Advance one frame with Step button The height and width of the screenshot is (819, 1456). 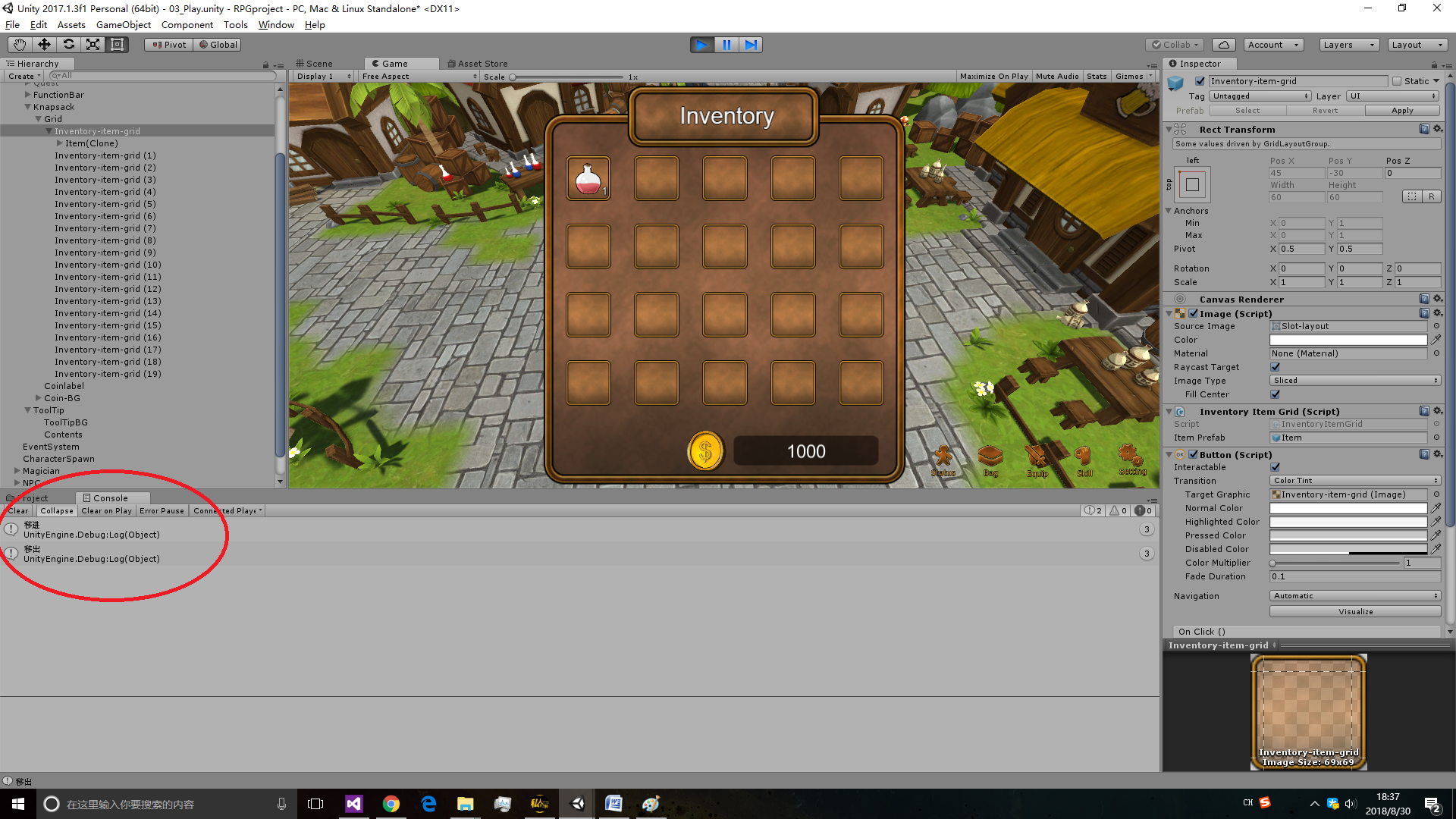tap(751, 45)
